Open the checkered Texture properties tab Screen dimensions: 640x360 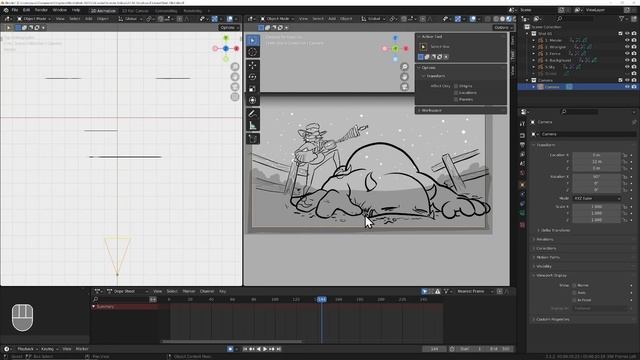click(522, 225)
